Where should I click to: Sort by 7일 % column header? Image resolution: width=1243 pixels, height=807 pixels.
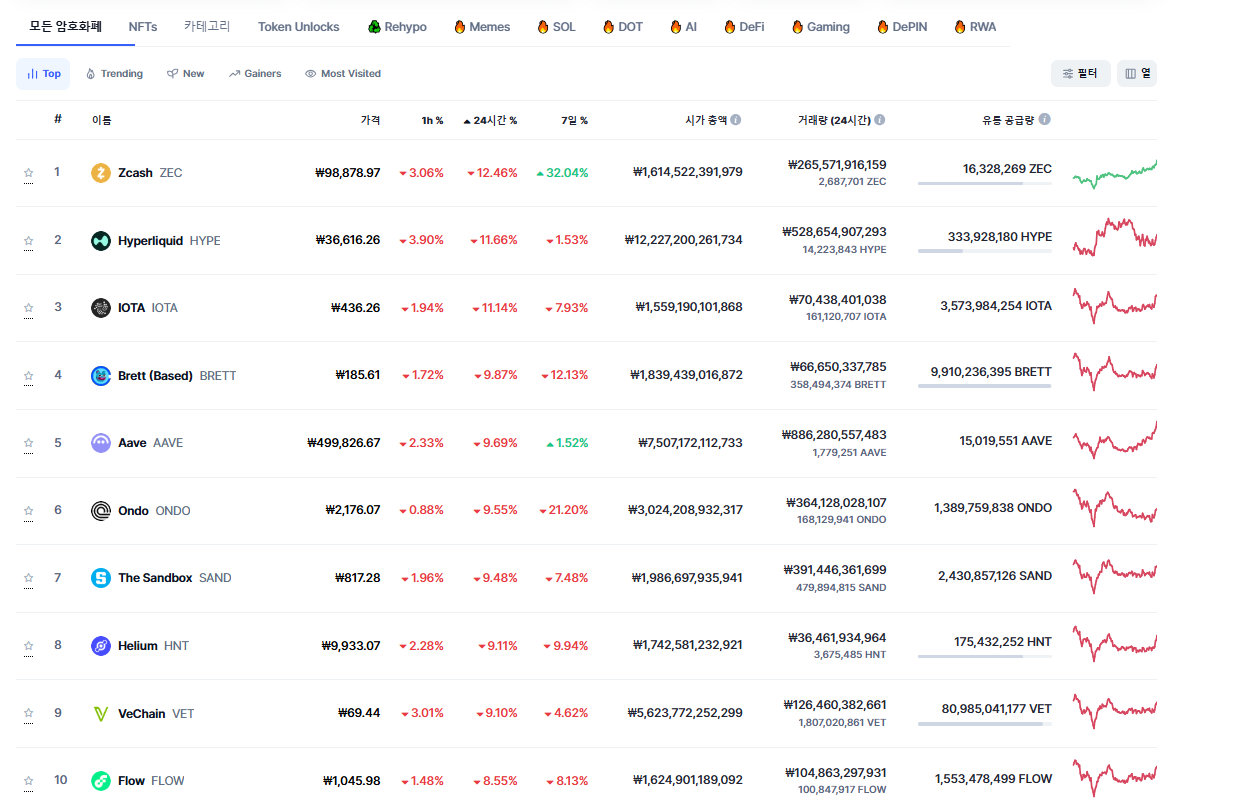coord(574,120)
